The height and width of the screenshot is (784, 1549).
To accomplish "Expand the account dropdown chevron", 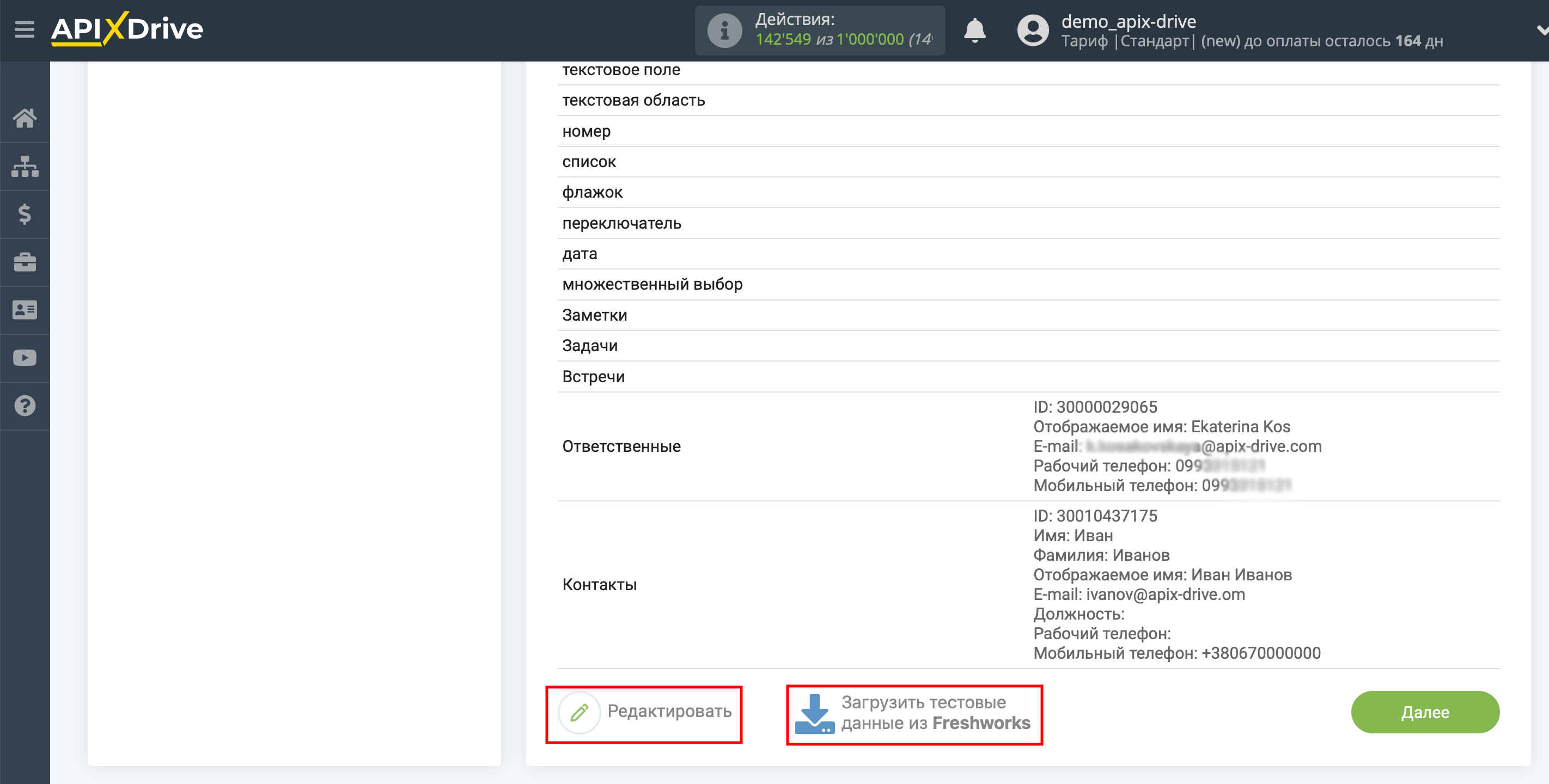I will [x=1541, y=29].
